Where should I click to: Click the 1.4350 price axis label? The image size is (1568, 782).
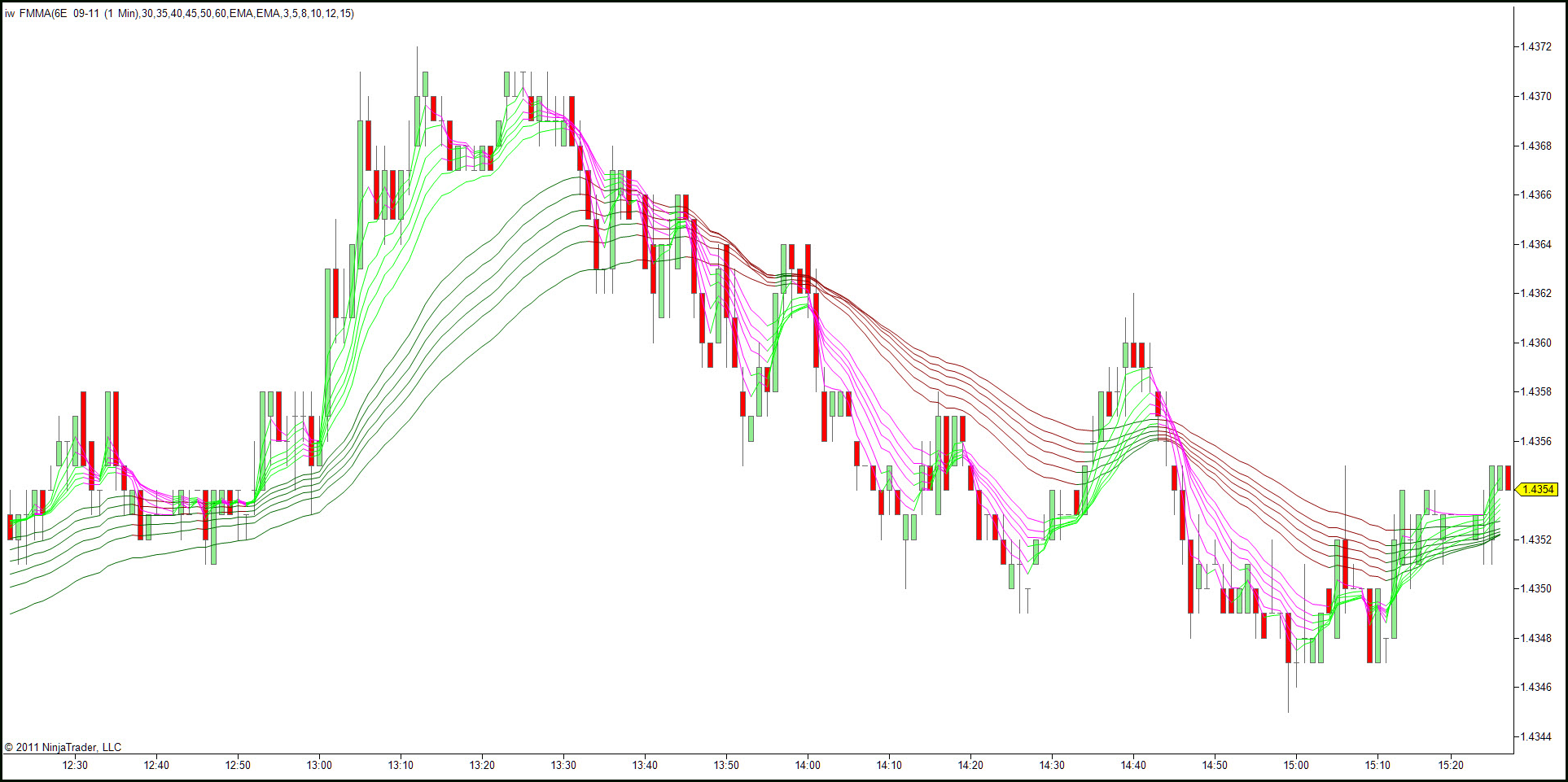click(1536, 588)
